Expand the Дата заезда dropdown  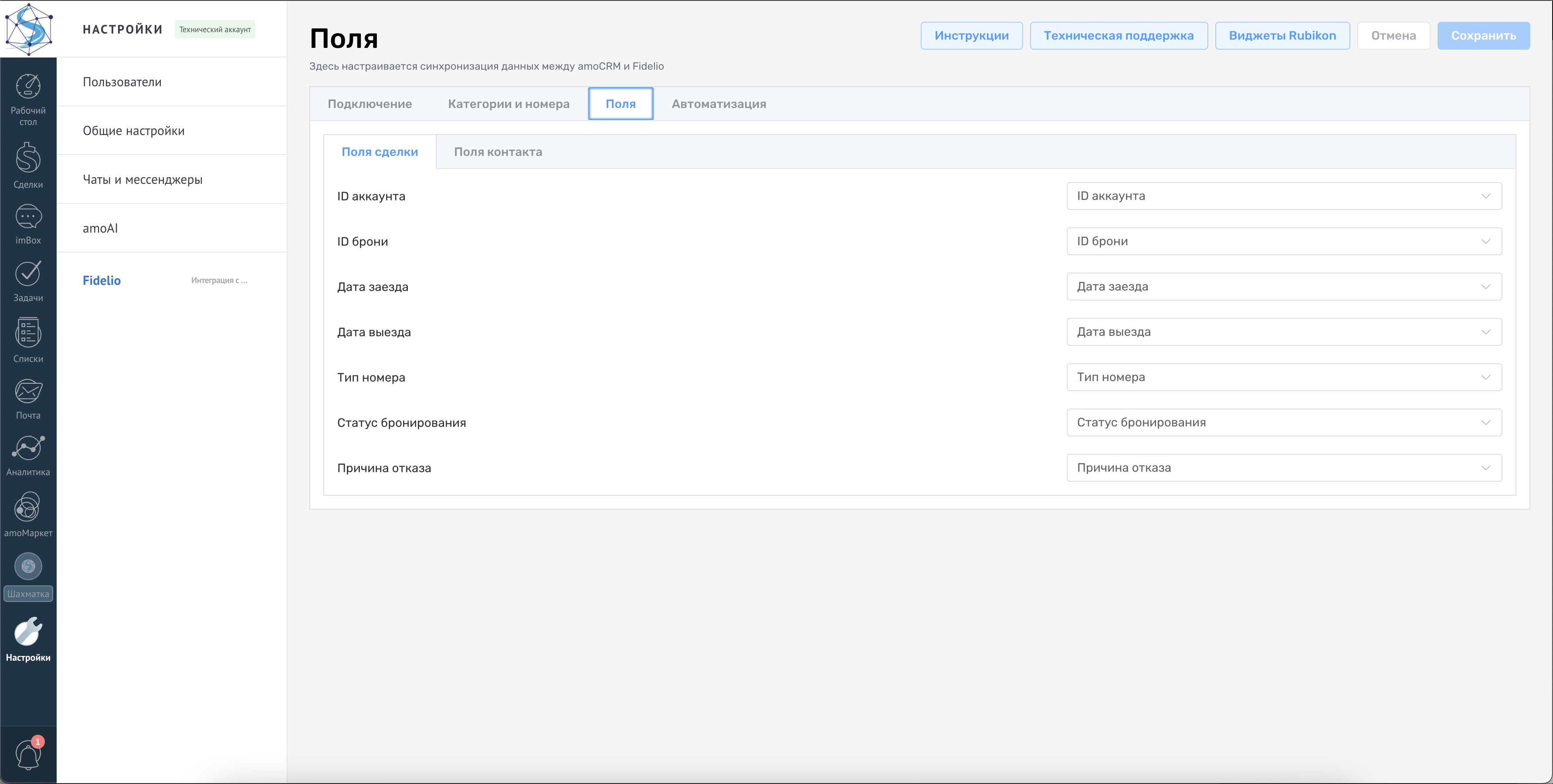[1284, 286]
